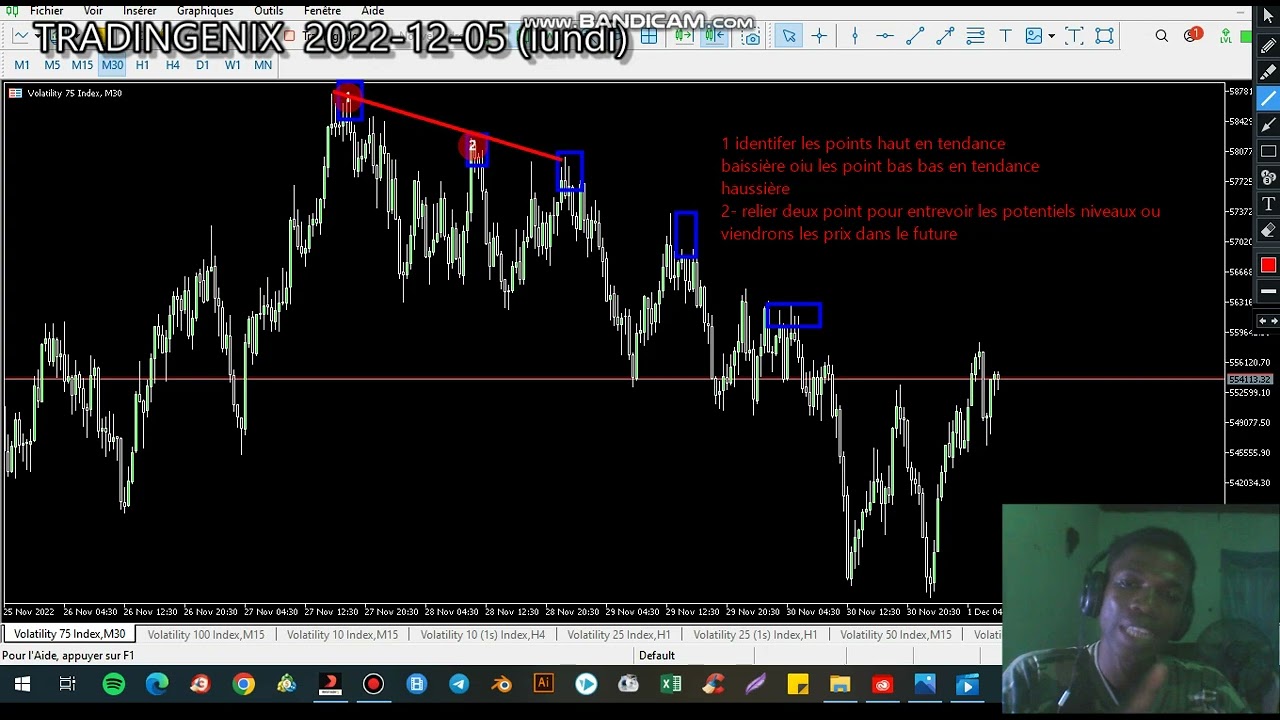Select the numbering tool in drawing sidebar
The height and width of the screenshot is (720, 1280).
pyautogui.click(x=1268, y=178)
